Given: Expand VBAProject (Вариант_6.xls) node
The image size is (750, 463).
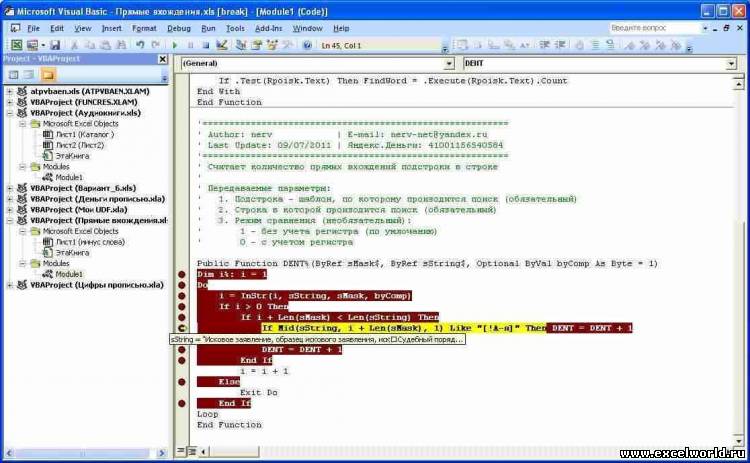Looking at the screenshot, I should pos(10,188).
